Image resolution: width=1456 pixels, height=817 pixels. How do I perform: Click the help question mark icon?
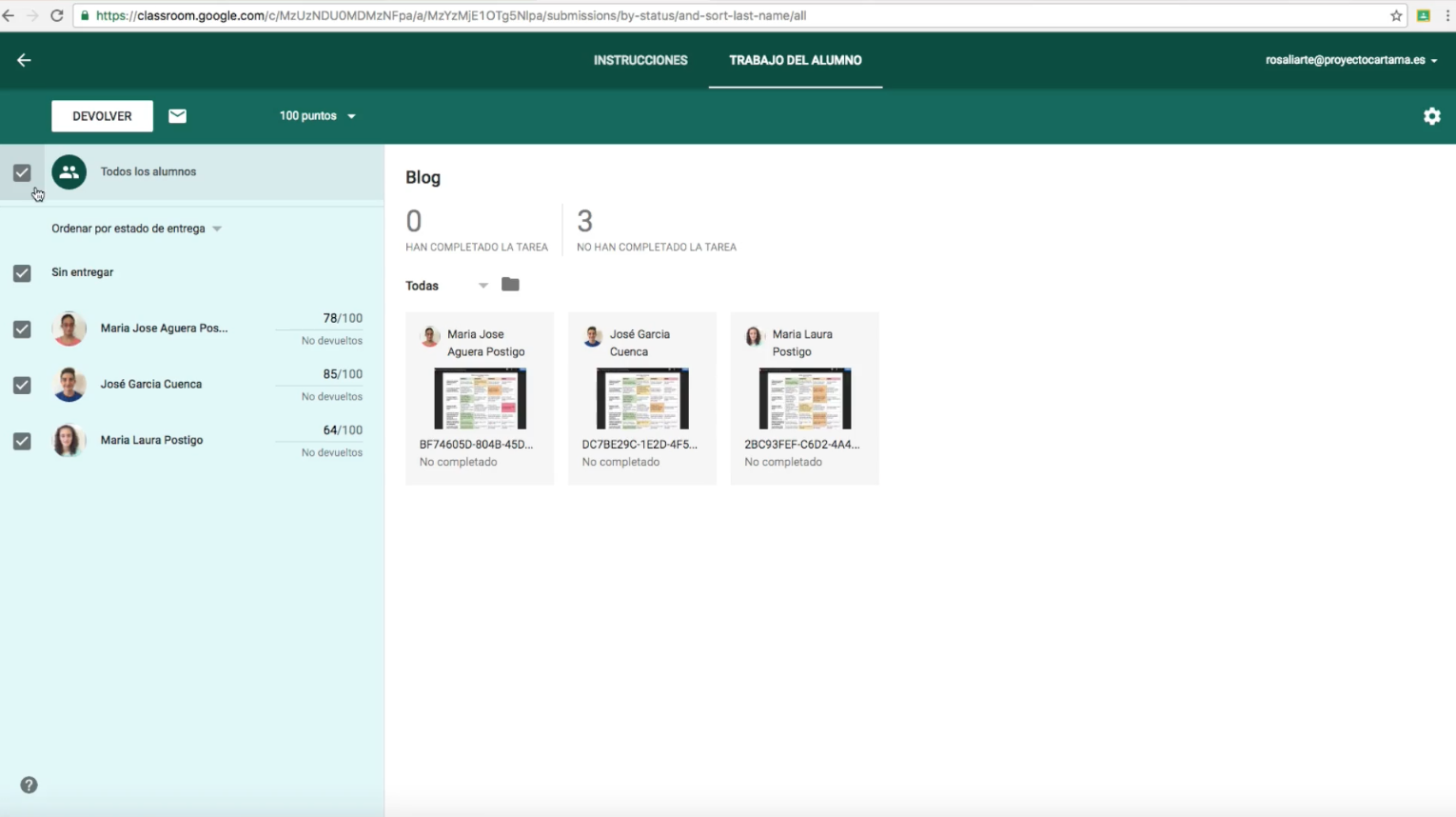click(29, 785)
